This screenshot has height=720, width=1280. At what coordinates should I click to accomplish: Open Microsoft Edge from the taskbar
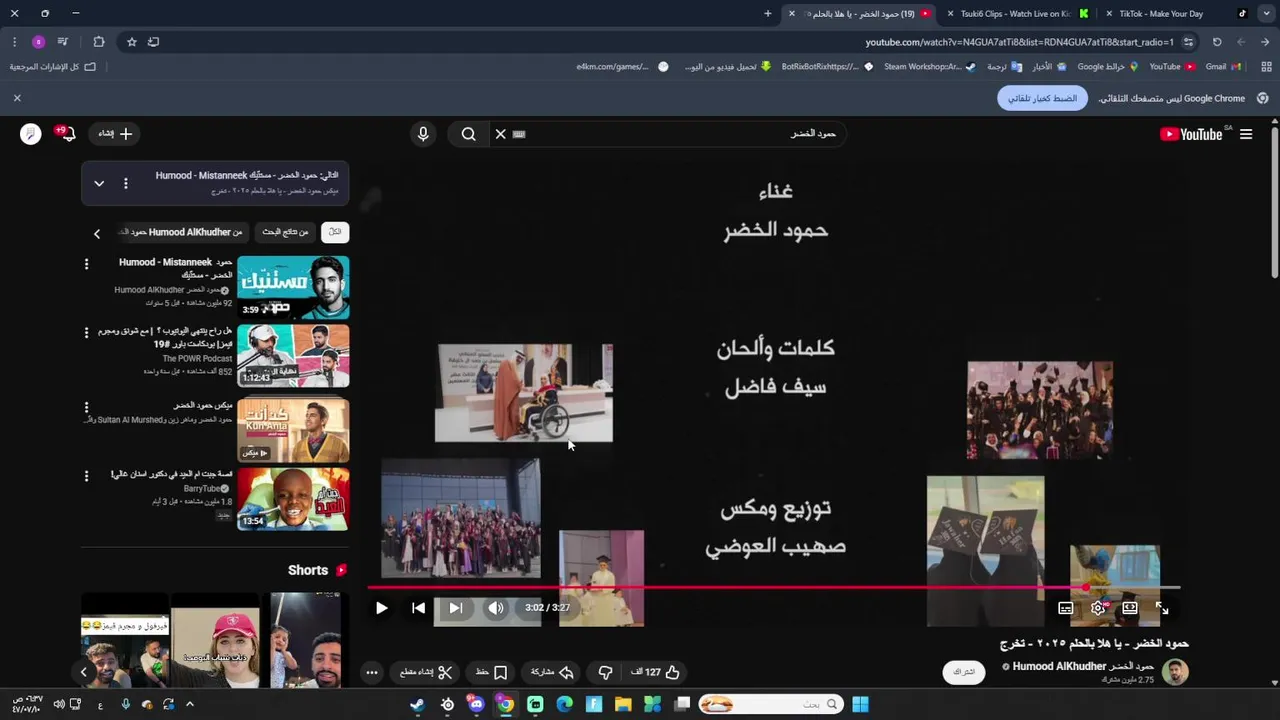point(564,704)
